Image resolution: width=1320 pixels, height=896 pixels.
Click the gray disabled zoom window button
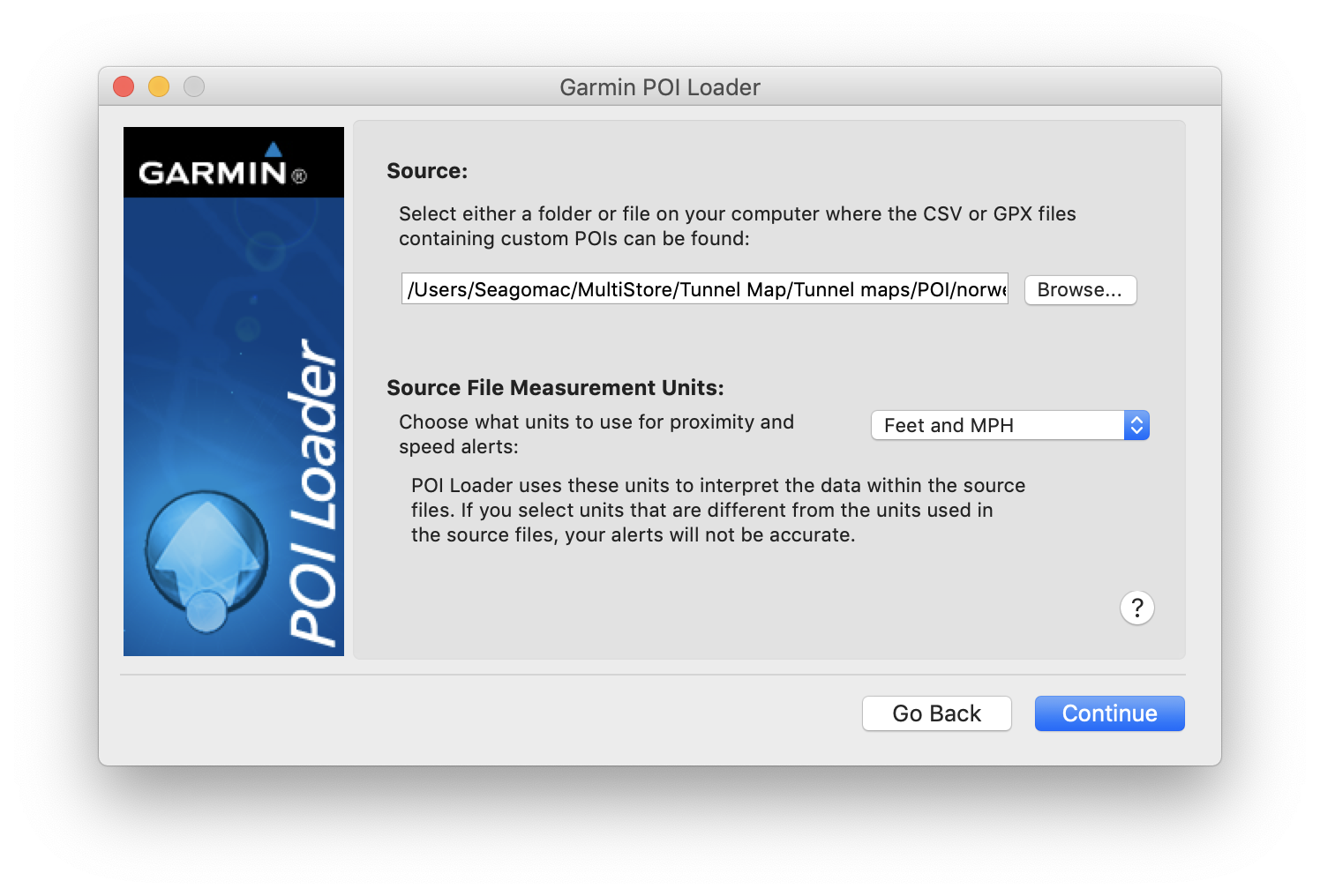(x=194, y=86)
